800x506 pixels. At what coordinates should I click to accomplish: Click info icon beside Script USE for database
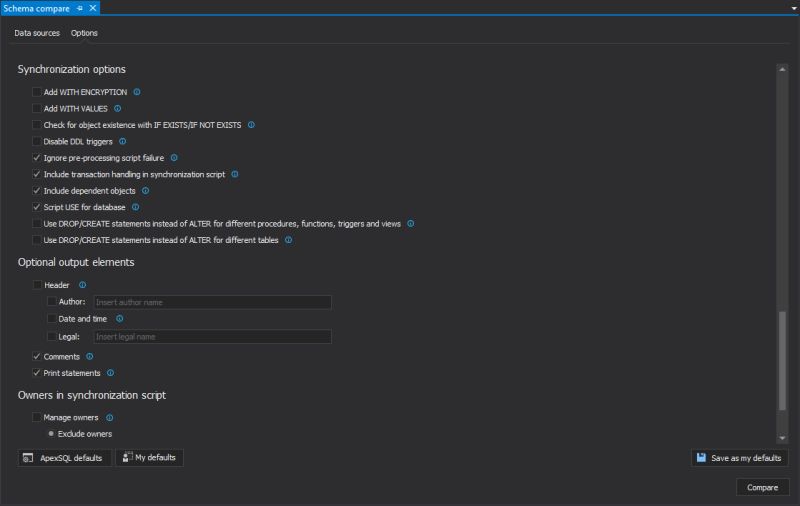[x=135, y=207]
